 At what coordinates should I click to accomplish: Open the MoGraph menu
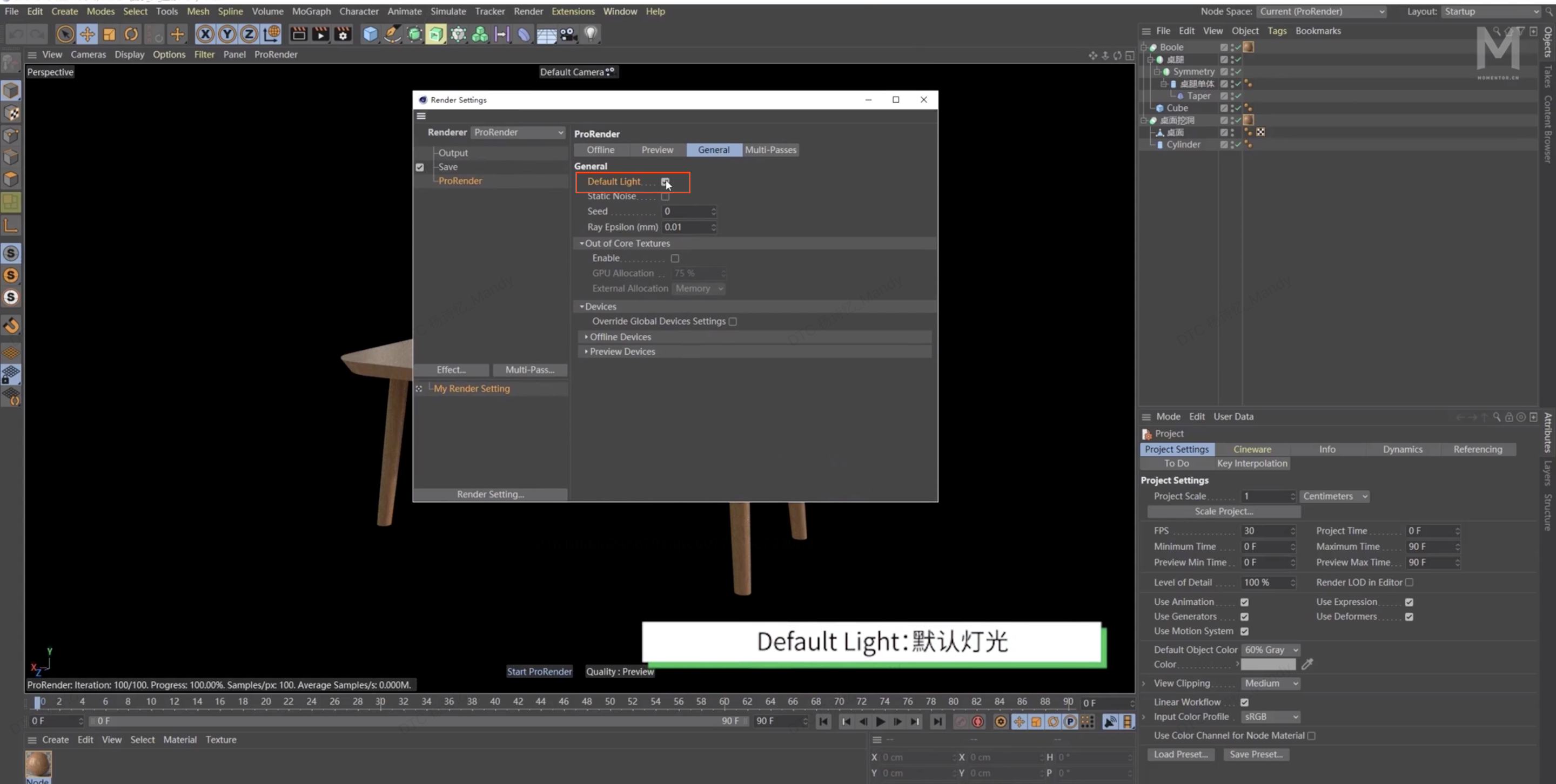tap(311, 11)
